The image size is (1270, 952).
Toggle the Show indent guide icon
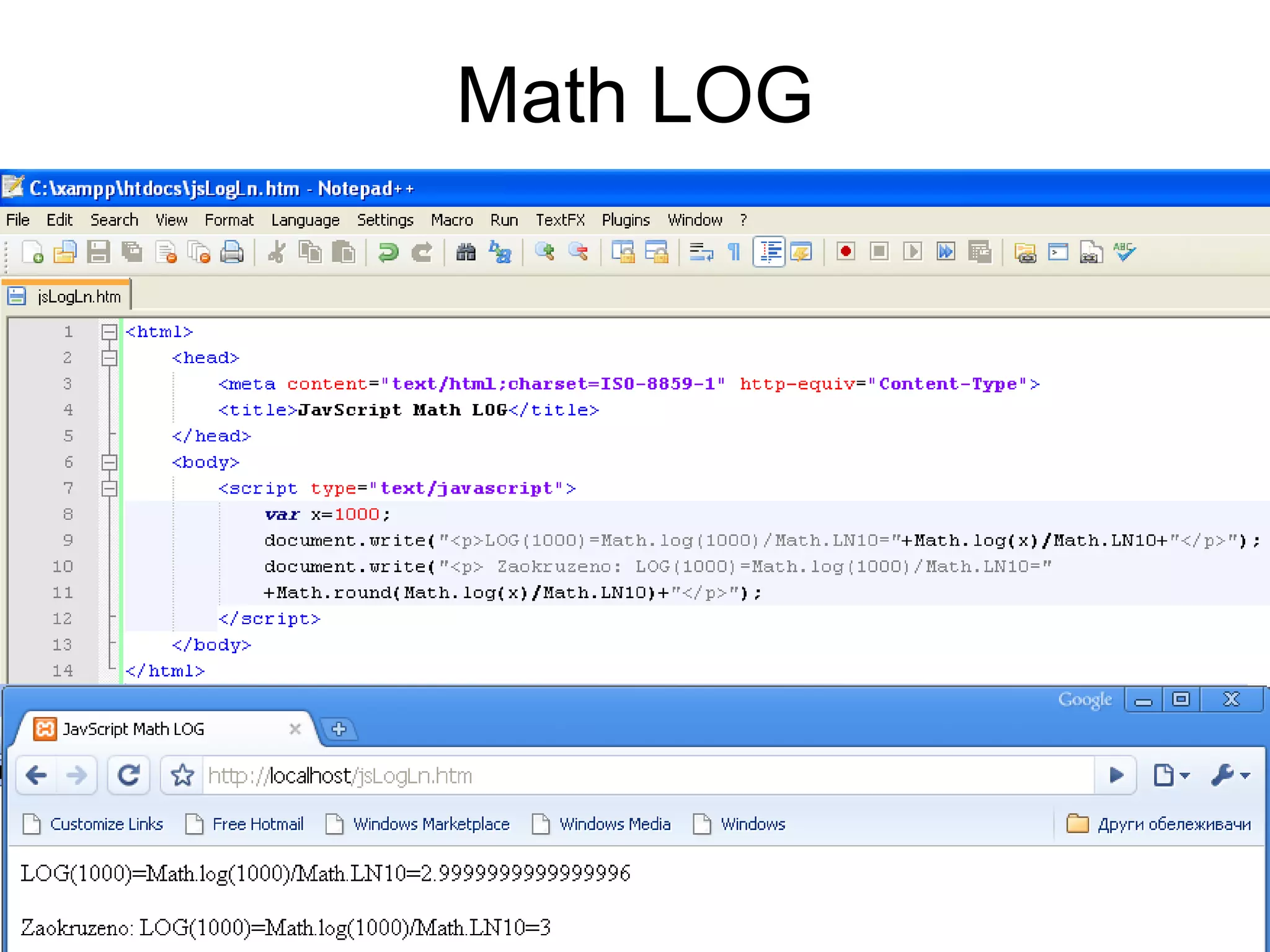(769, 252)
